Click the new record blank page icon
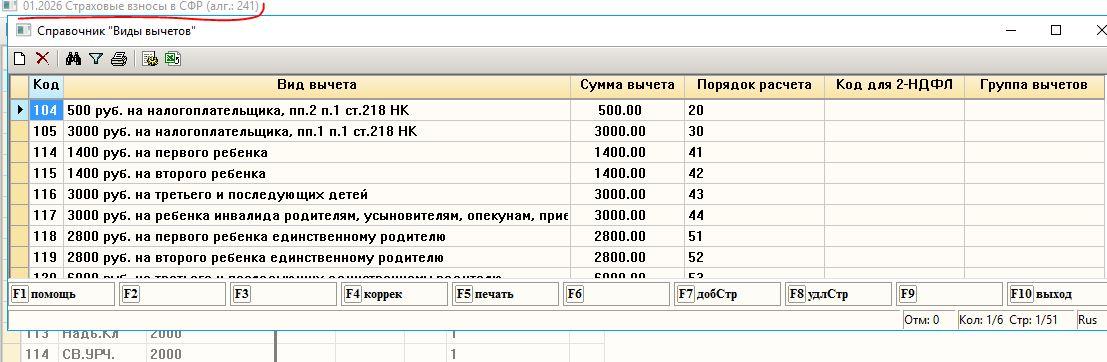The height and width of the screenshot is (362, 1107). coord(19,59)
